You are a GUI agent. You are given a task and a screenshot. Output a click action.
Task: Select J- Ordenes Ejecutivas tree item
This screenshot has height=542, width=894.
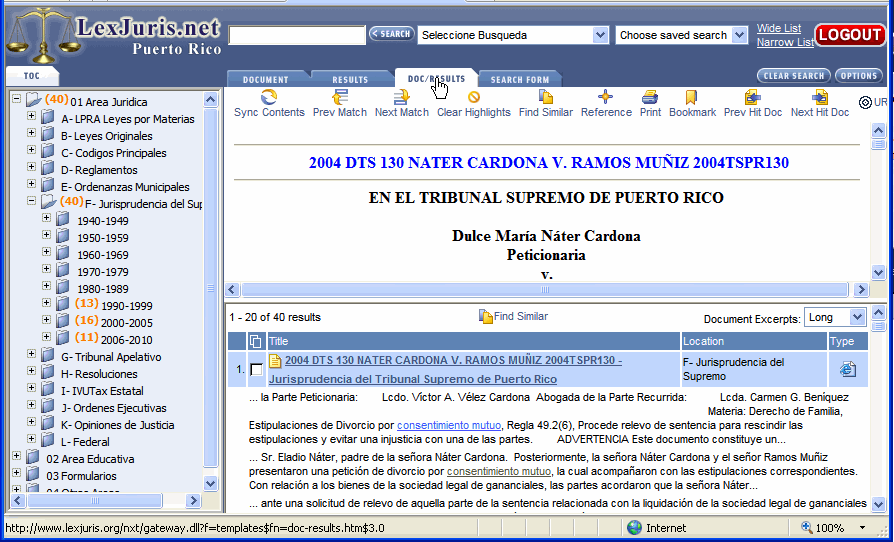pos(113,408)
